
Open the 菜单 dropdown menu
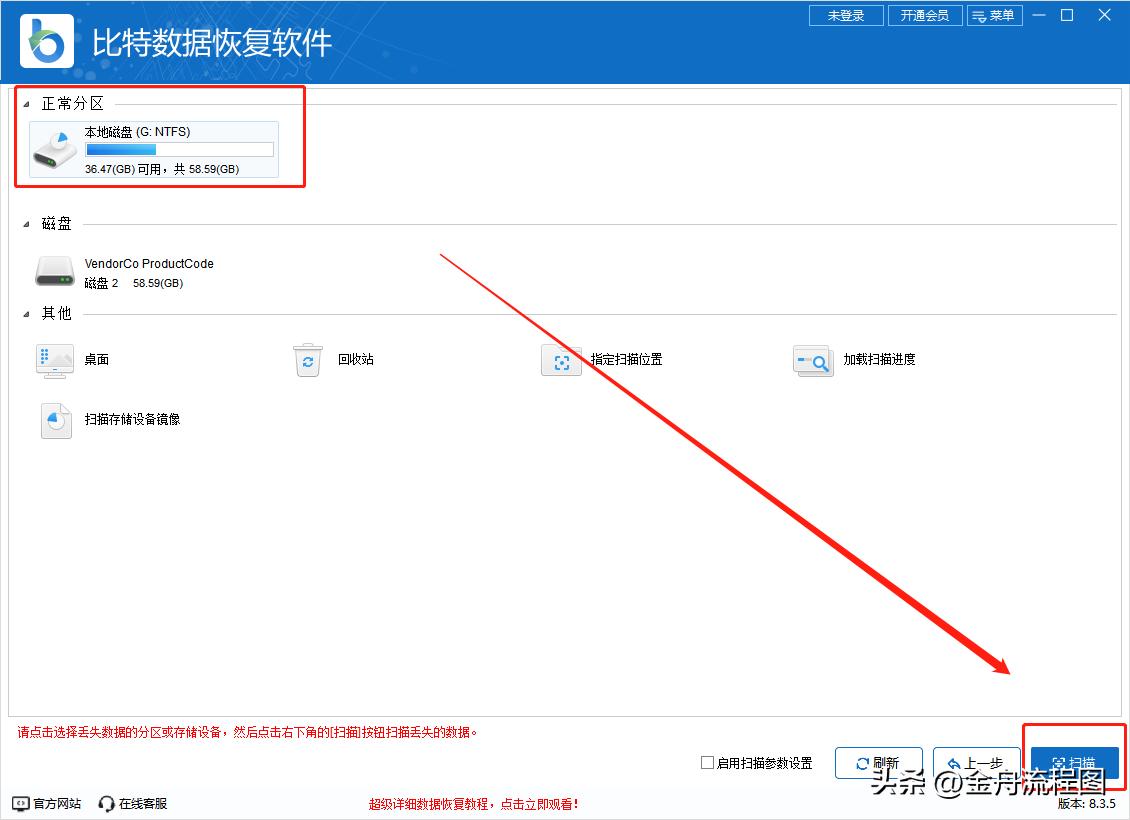[995, 15]
